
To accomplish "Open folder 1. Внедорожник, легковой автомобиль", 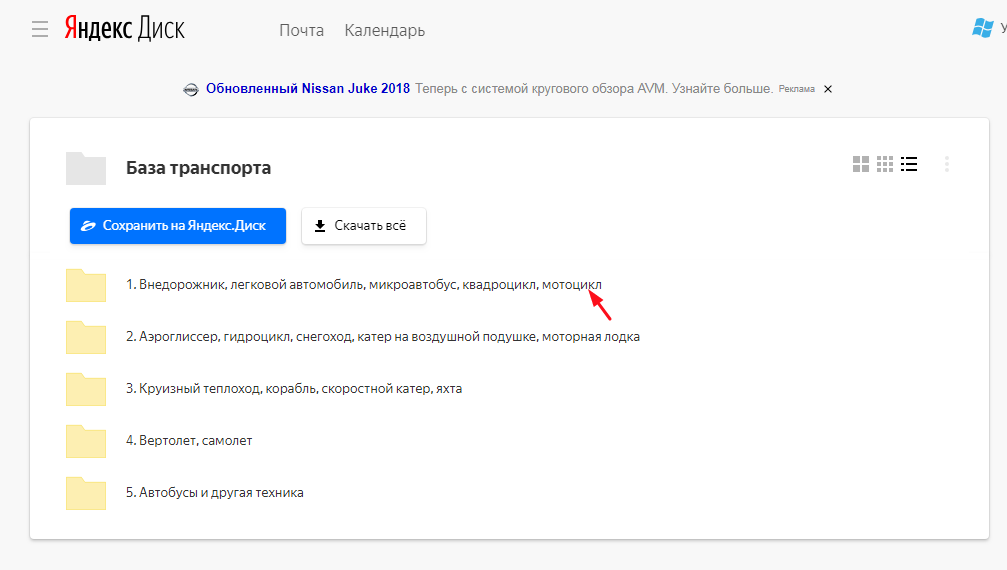I will pos(364,285).
